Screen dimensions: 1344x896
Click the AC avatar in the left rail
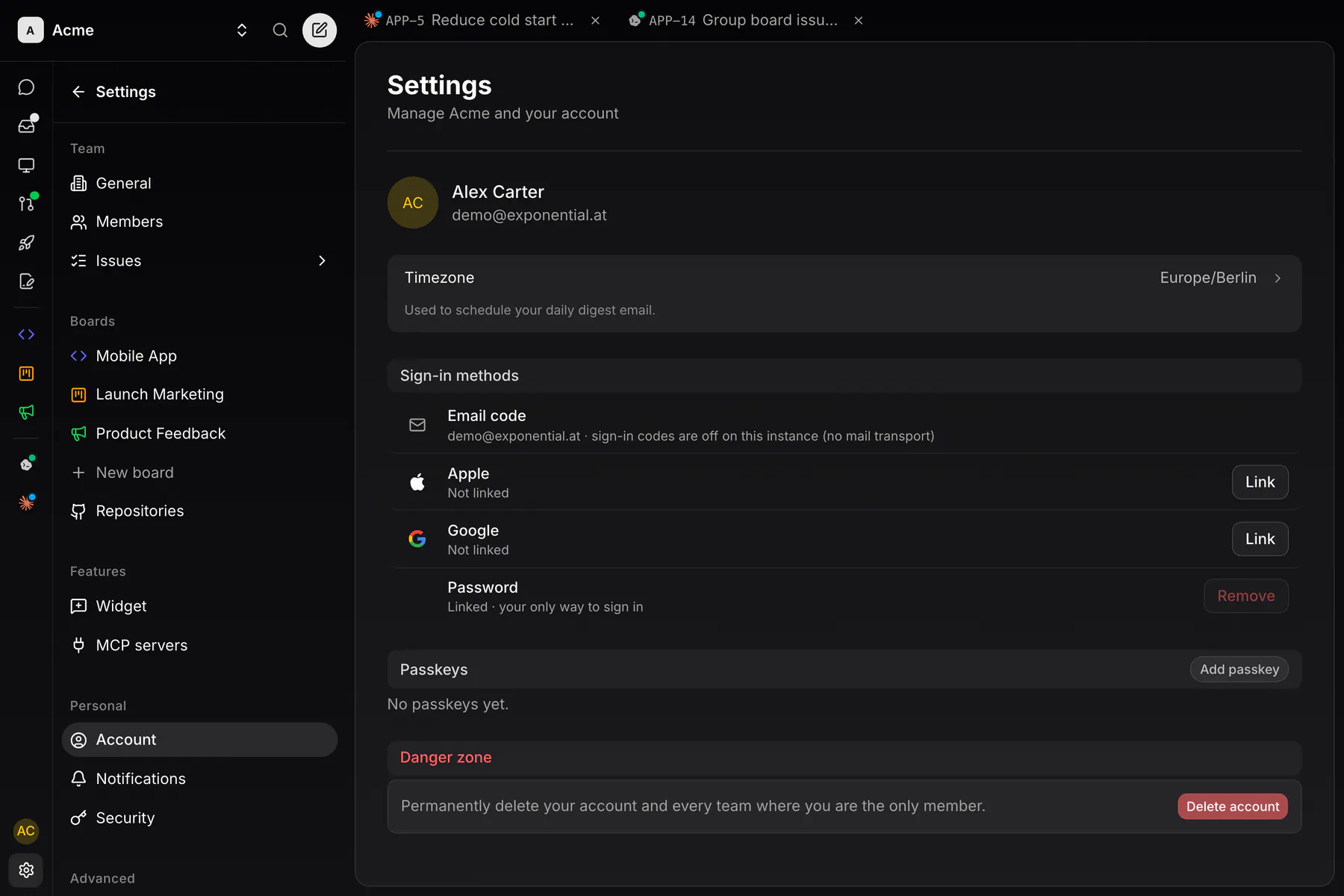(x=26, y=831)
